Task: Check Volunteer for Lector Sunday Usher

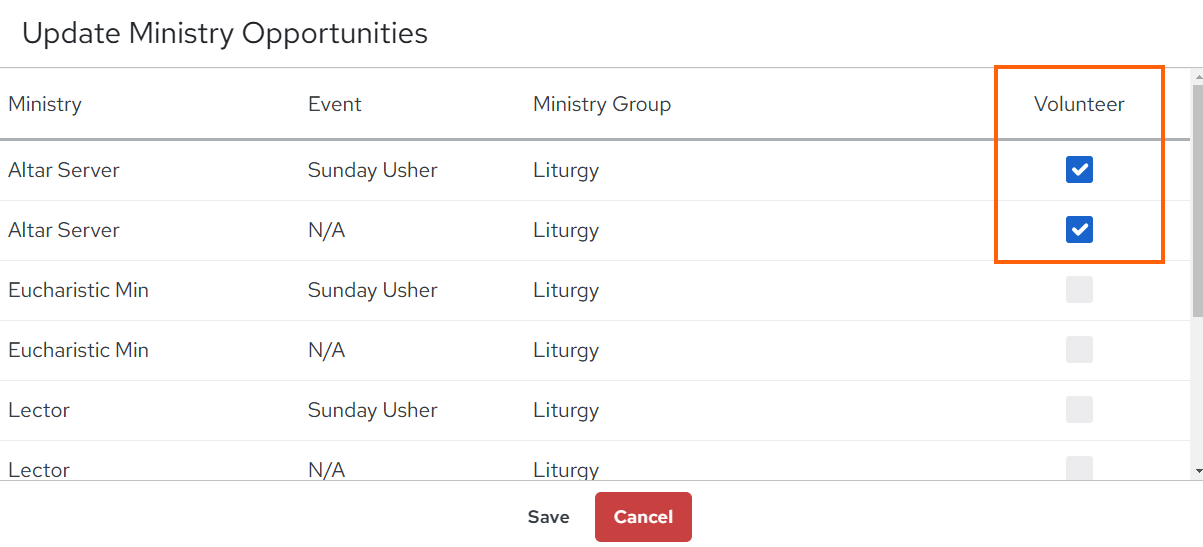Action: pos(1079,410)
